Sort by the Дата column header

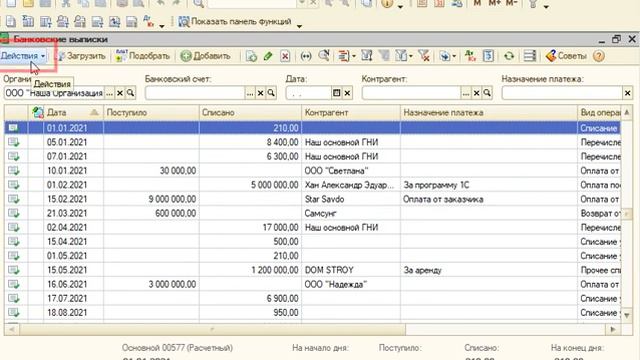click(73, 112)
